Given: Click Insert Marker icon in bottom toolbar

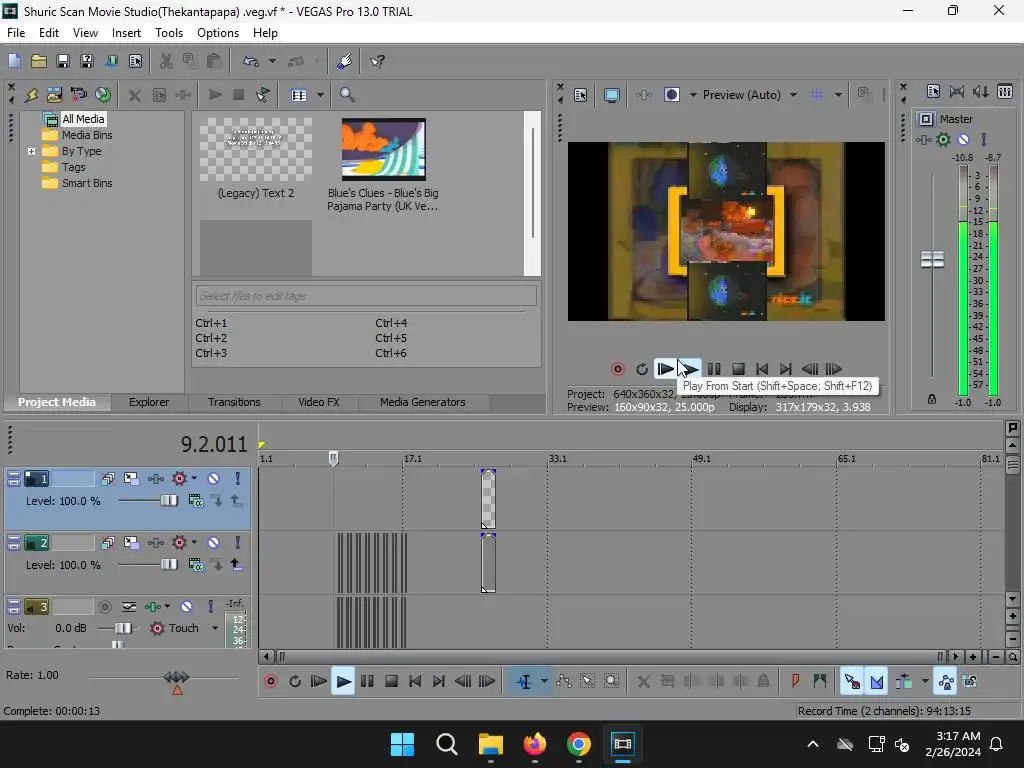Looking at the screenshot, I should 795,681.
